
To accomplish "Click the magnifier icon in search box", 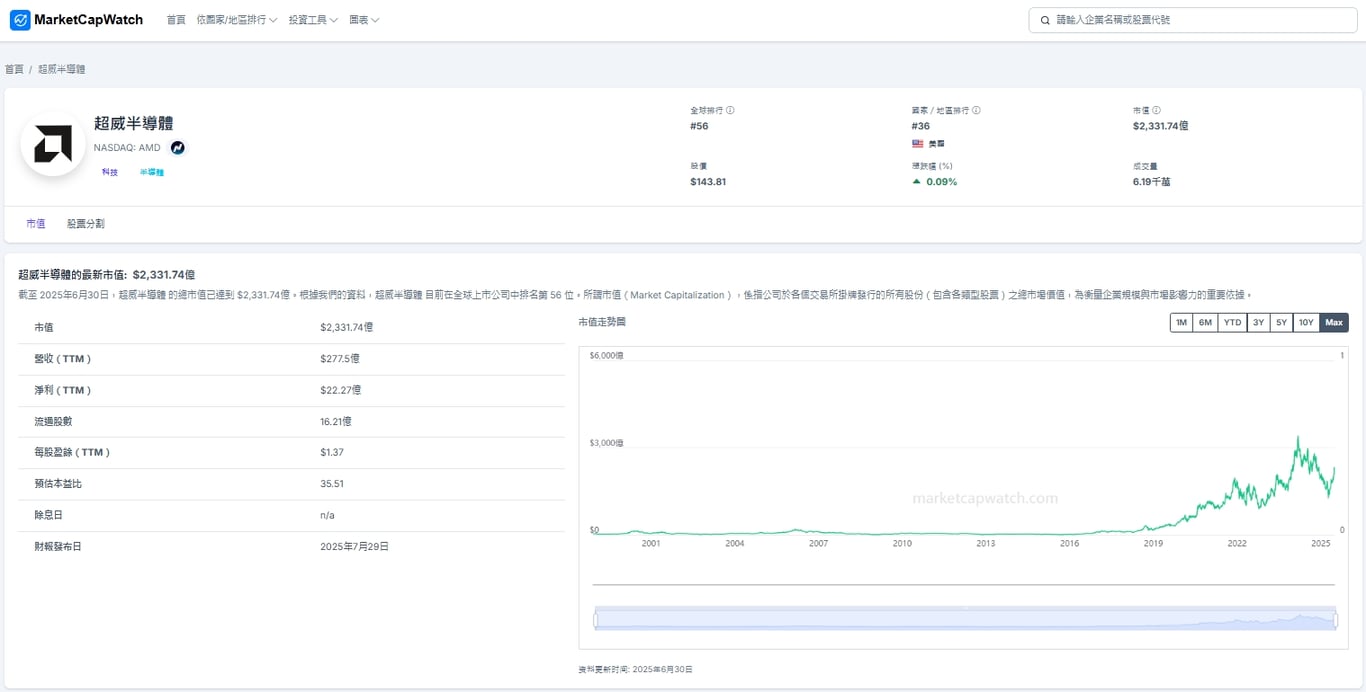I will point(1045,20).
